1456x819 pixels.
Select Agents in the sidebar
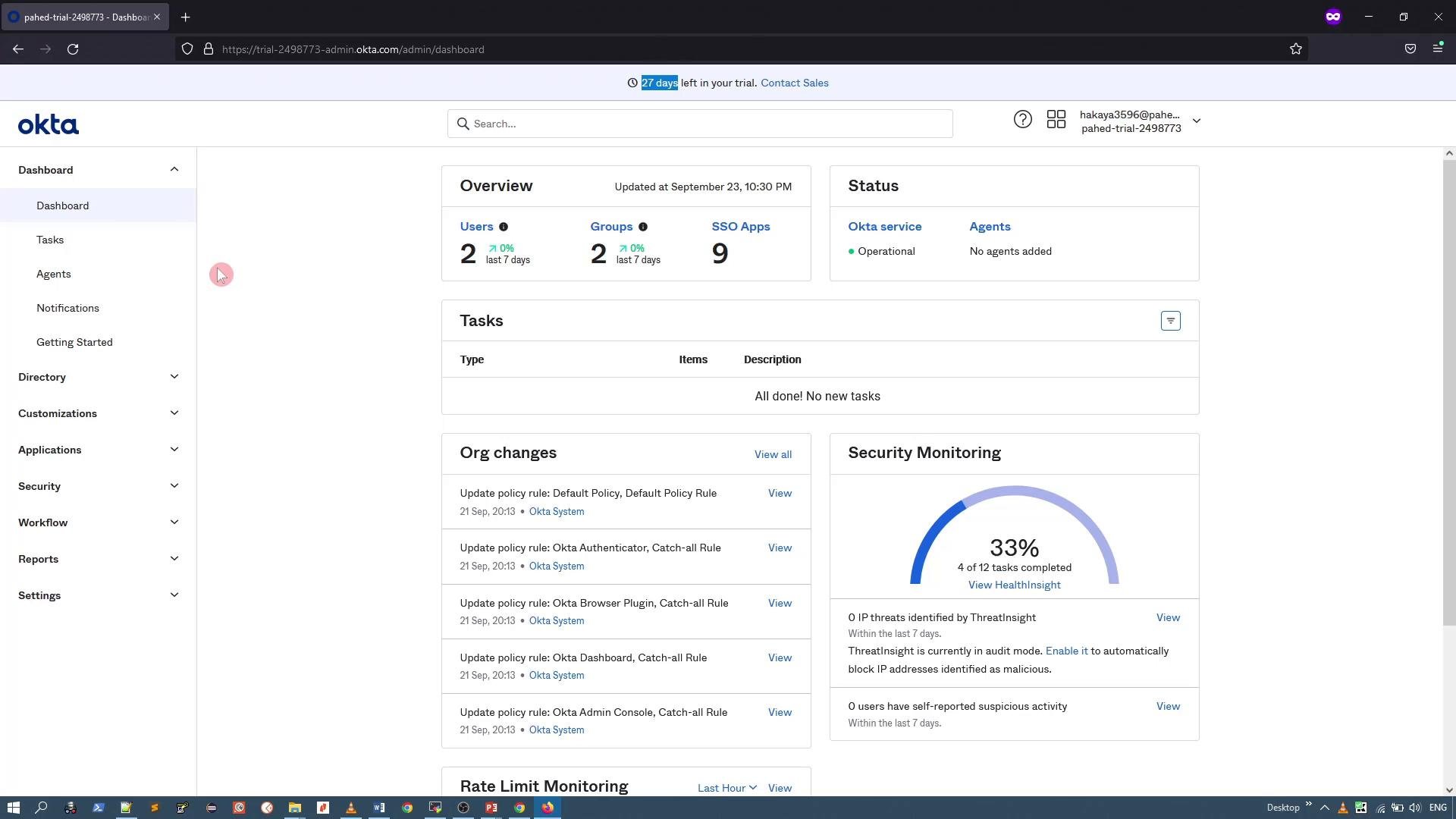[x=54, y=274]
